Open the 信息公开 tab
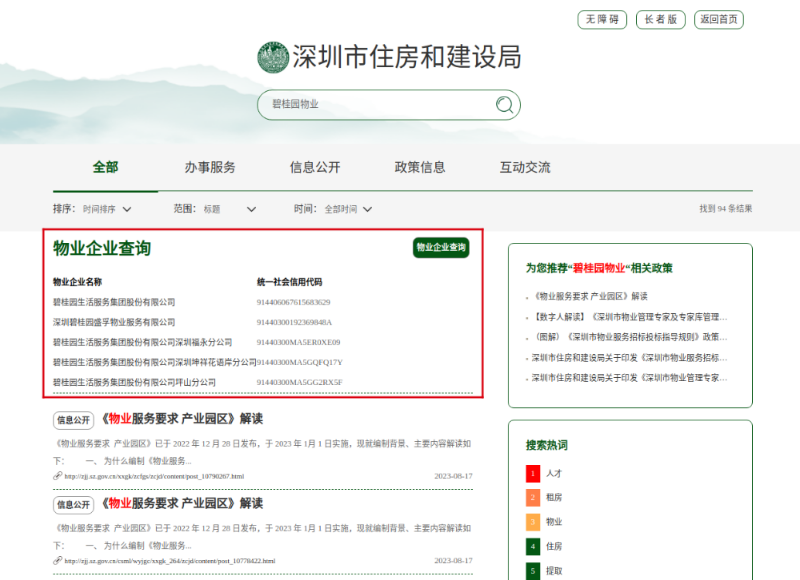 315,167
